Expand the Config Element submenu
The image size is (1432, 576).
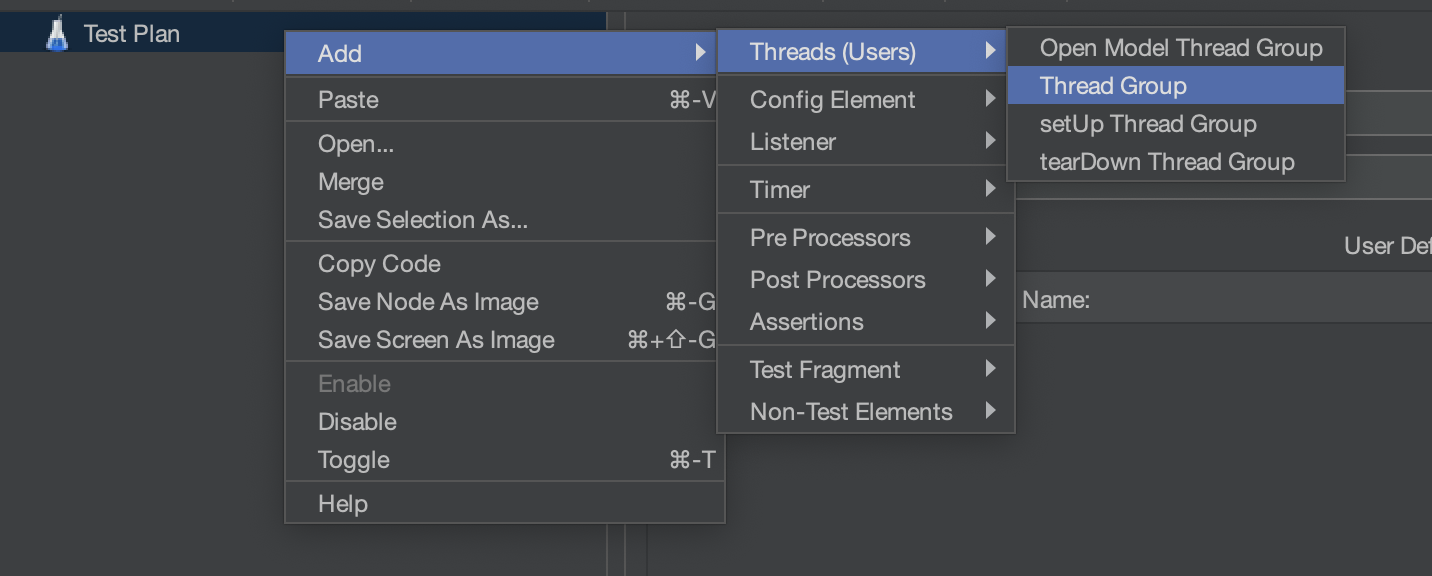coord(832,100)
